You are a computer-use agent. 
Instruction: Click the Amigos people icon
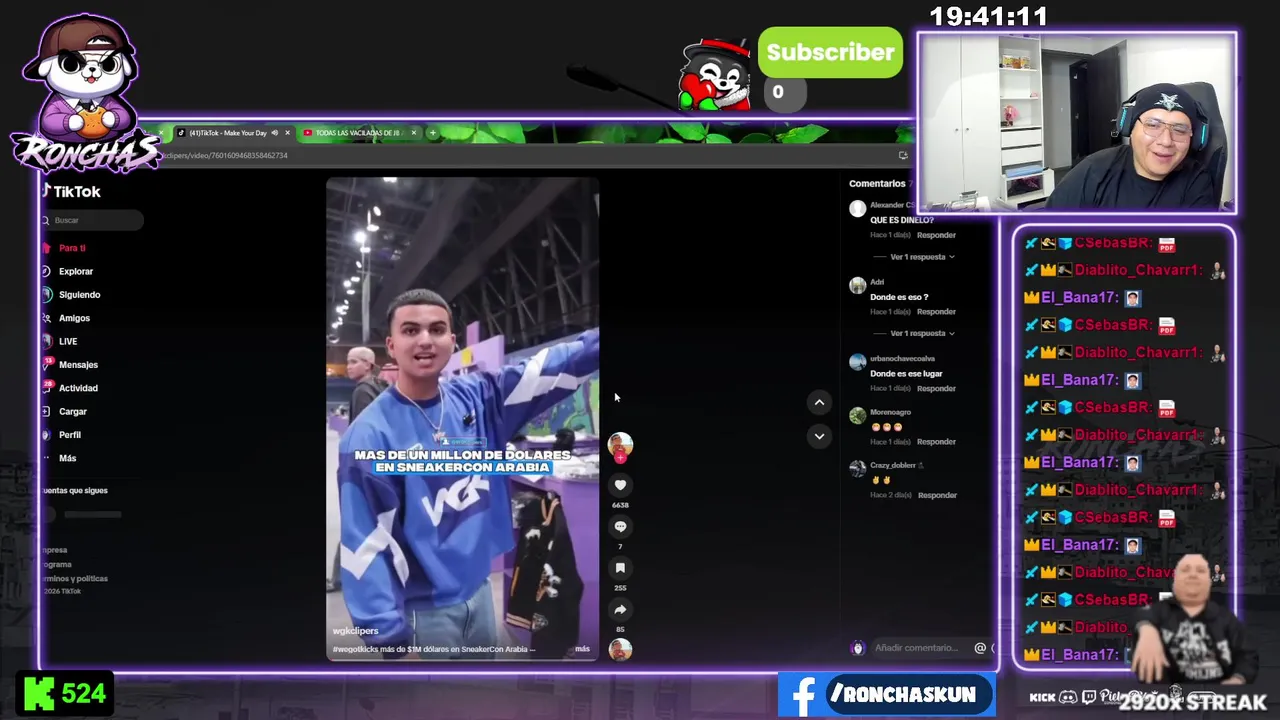coord(46,318)
